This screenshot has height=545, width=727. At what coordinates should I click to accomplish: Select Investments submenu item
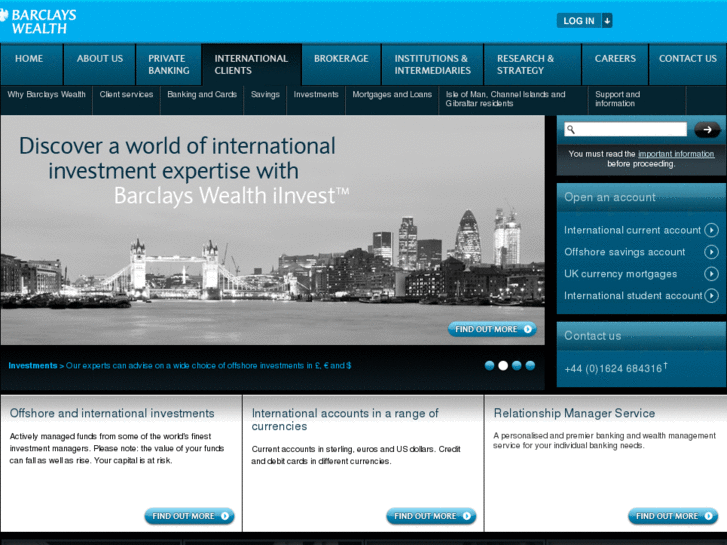point(316,95)
